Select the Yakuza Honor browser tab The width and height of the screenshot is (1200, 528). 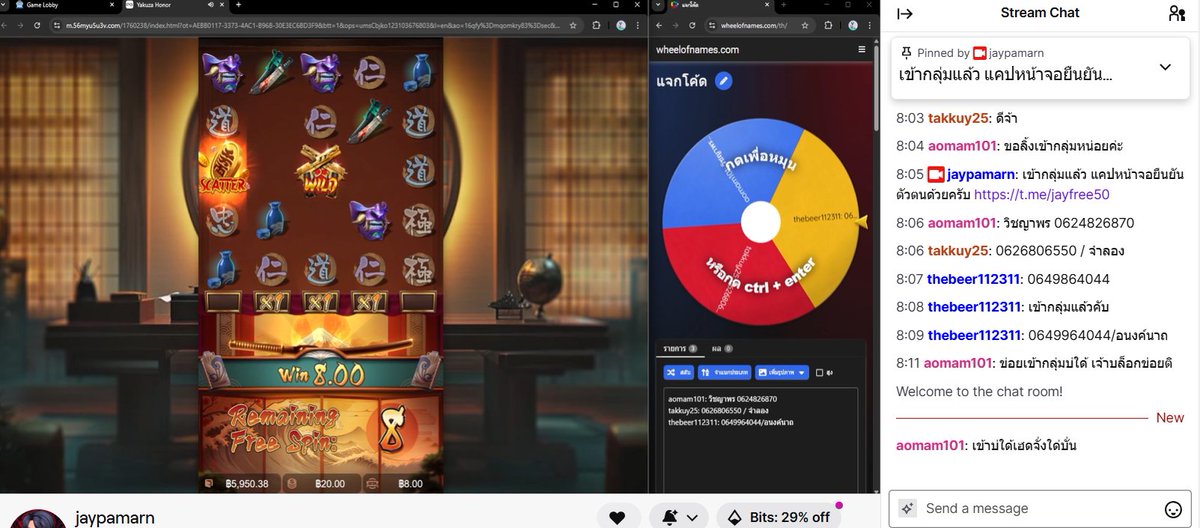175,6
